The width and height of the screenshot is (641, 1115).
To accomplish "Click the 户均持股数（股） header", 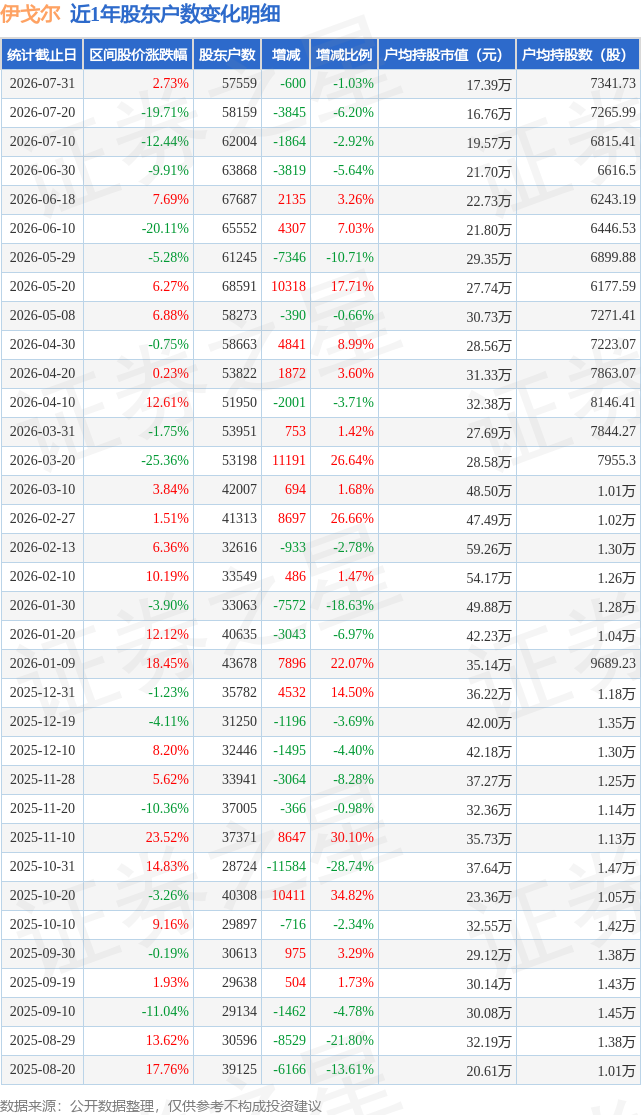I will coord(578,55).
